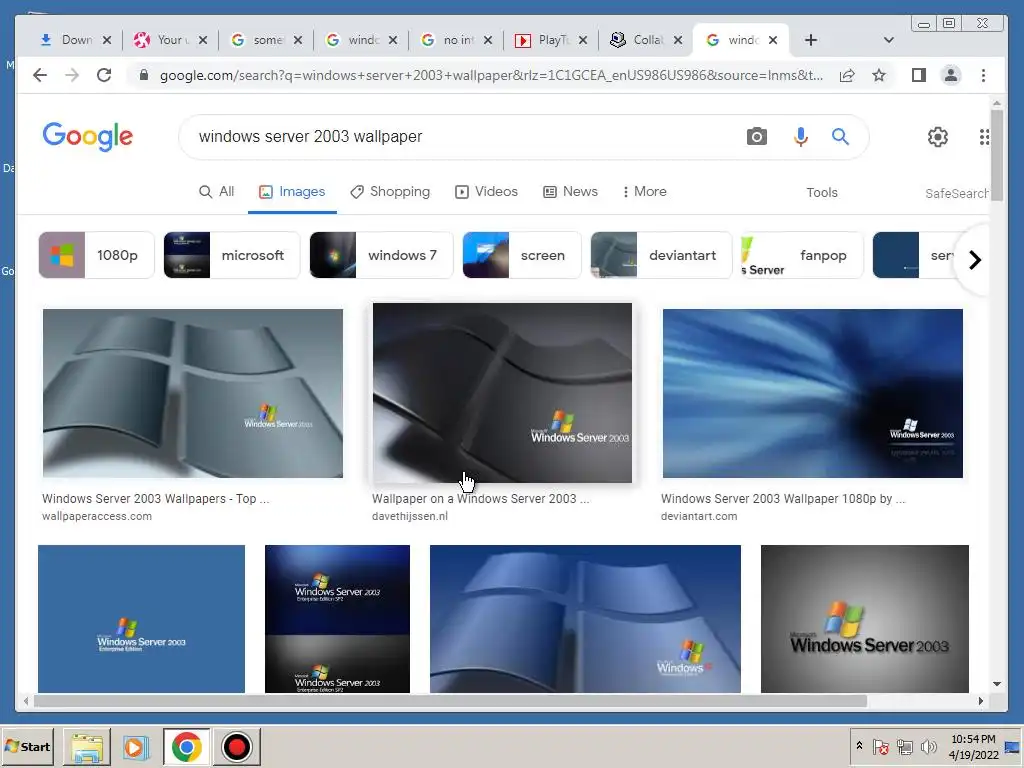Click the share page icon in address bar
The height and width of the screenshot is (768, 1024).
coord(847,75)
